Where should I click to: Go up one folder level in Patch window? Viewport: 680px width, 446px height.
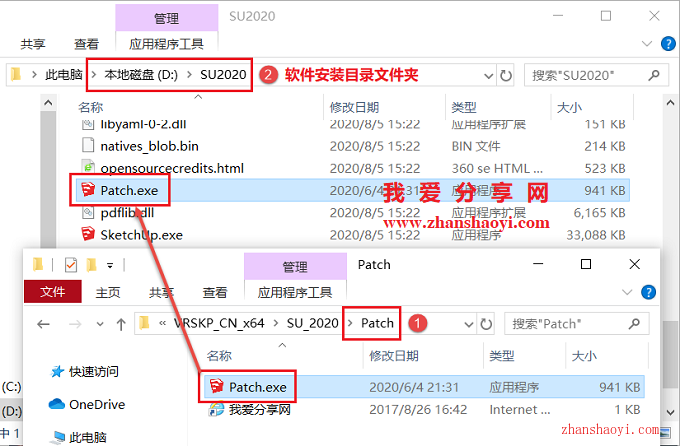click(x=121, y=324)
